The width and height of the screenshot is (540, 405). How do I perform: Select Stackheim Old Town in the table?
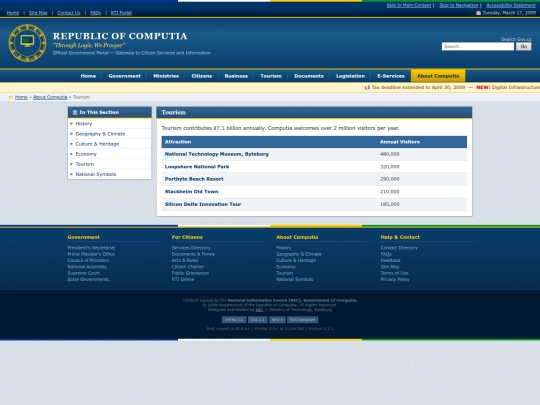191,192
